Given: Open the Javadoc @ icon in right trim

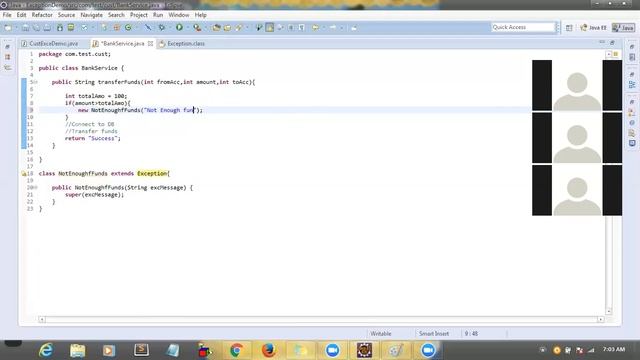Looking at the screenshot, I should coord(632,123).
